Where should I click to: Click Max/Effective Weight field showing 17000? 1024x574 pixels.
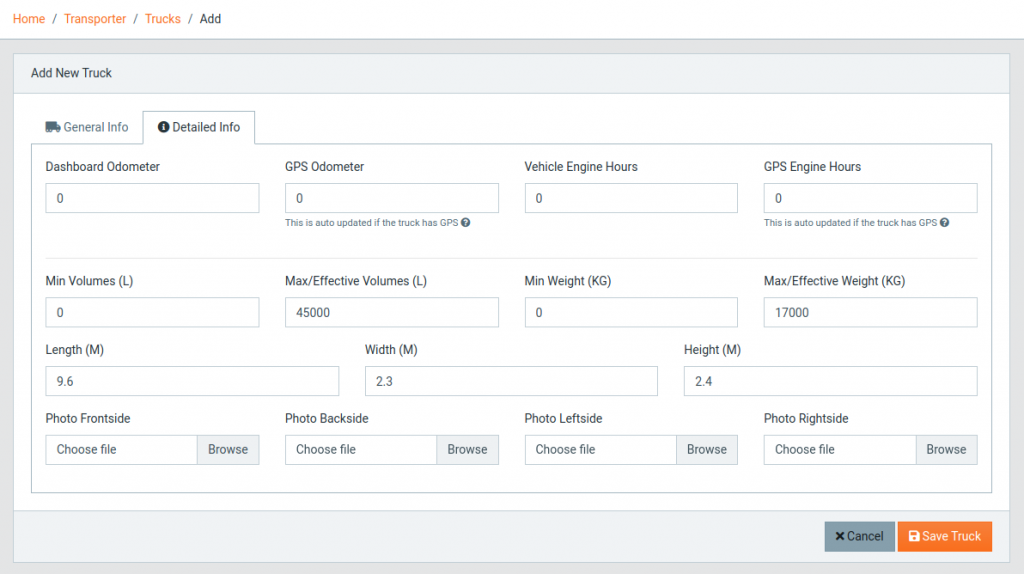(871, 312)
